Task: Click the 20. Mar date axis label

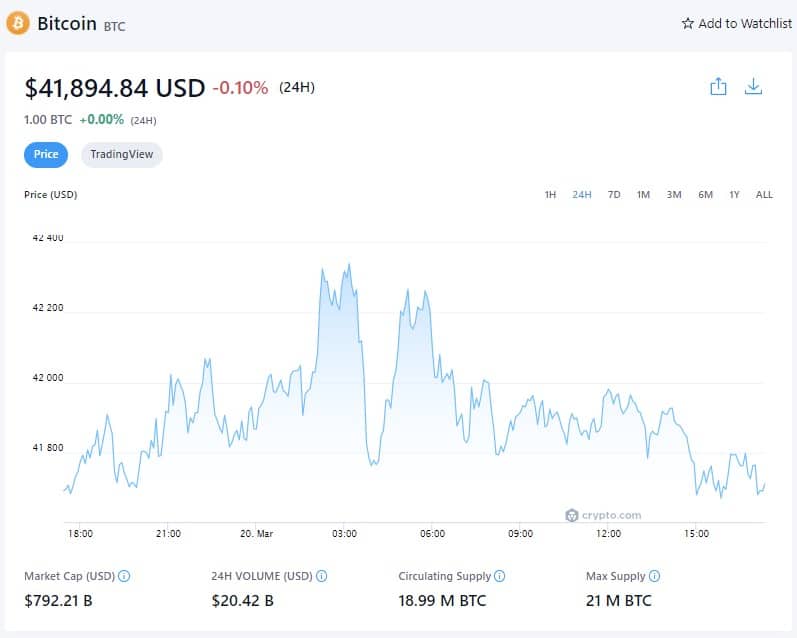Action: pos(257,534)
